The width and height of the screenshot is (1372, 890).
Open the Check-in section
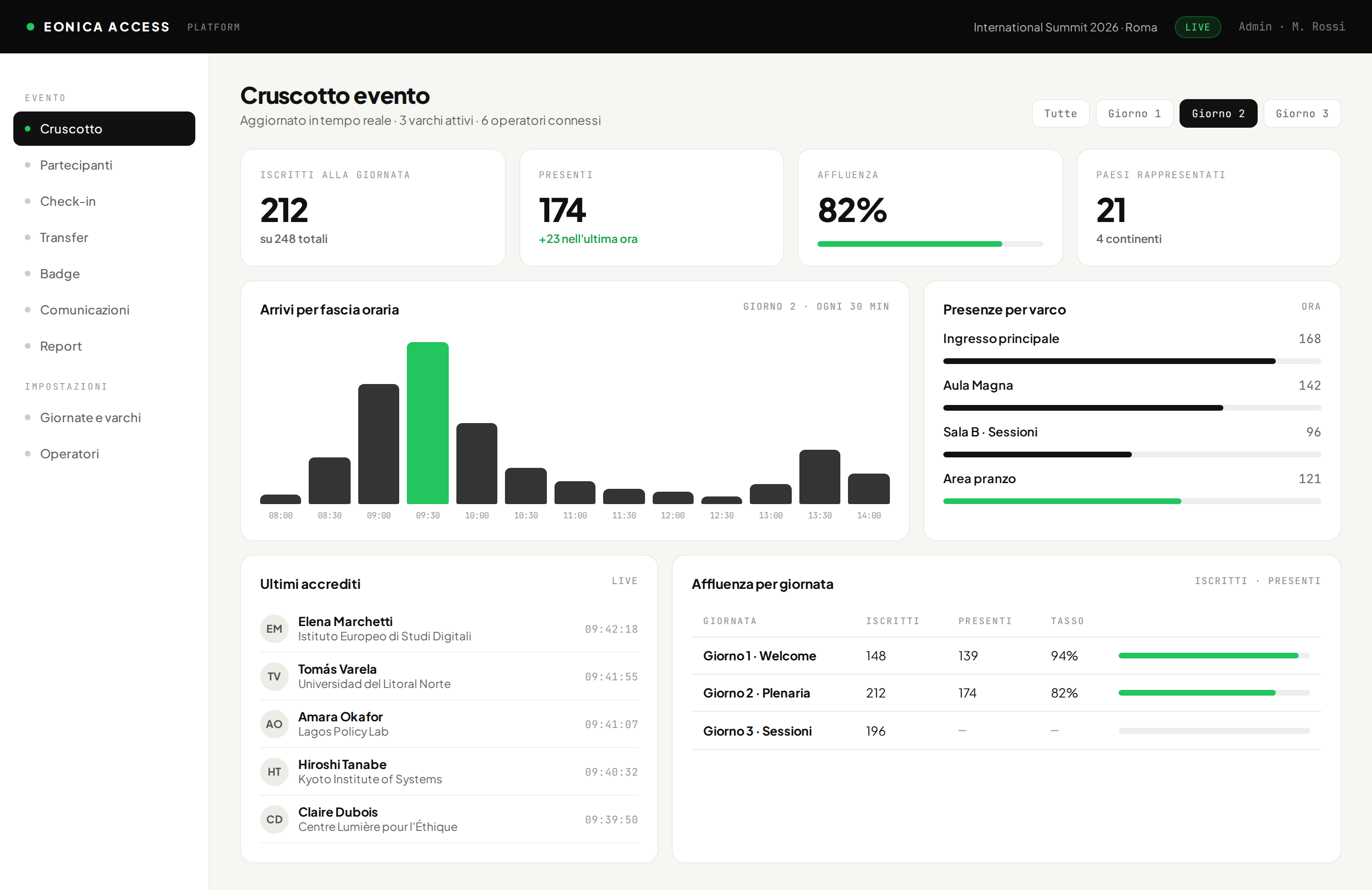pos(104,201)
